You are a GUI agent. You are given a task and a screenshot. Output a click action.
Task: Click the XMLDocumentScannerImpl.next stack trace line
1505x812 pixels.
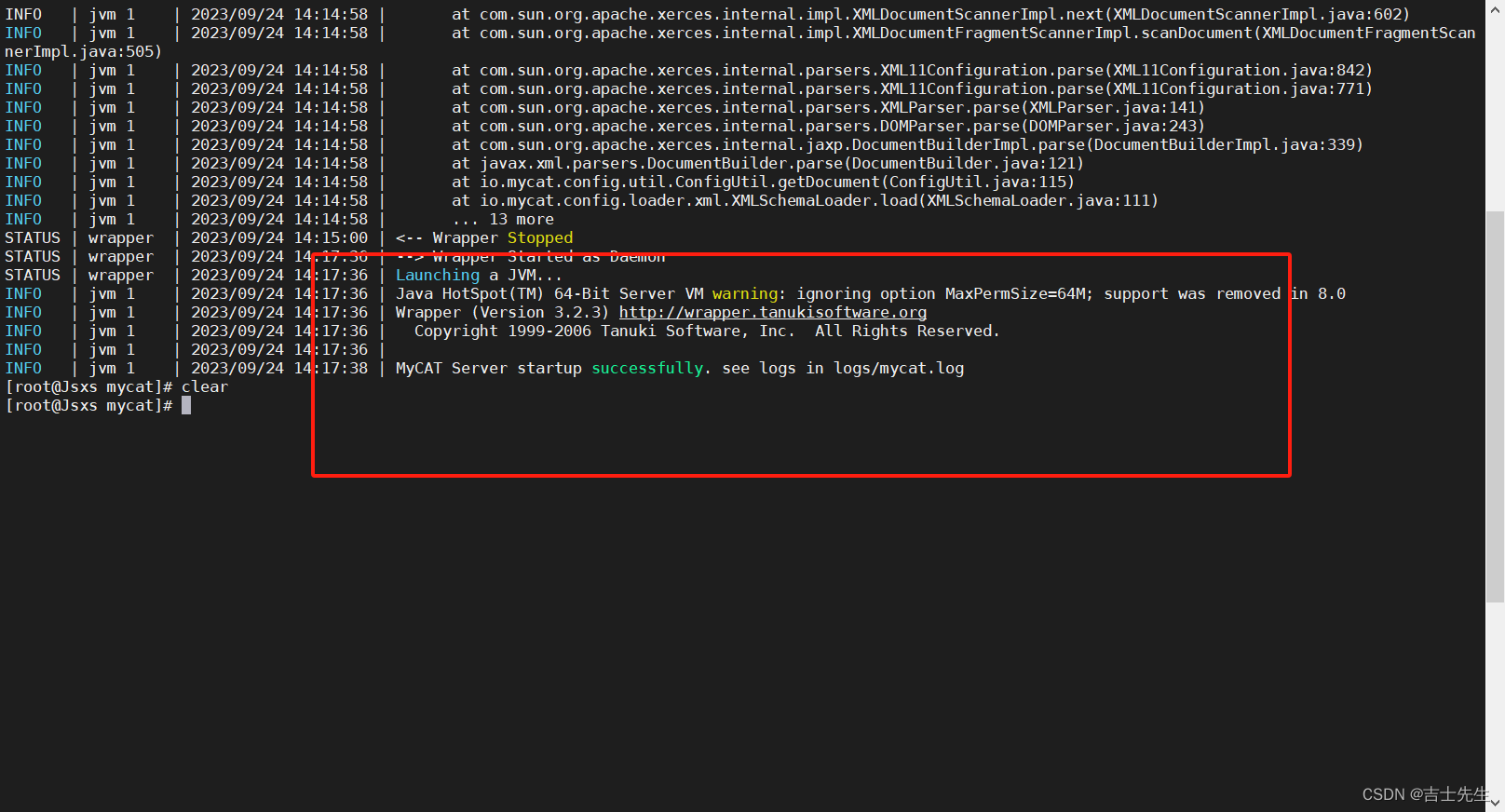pos(930,15)
